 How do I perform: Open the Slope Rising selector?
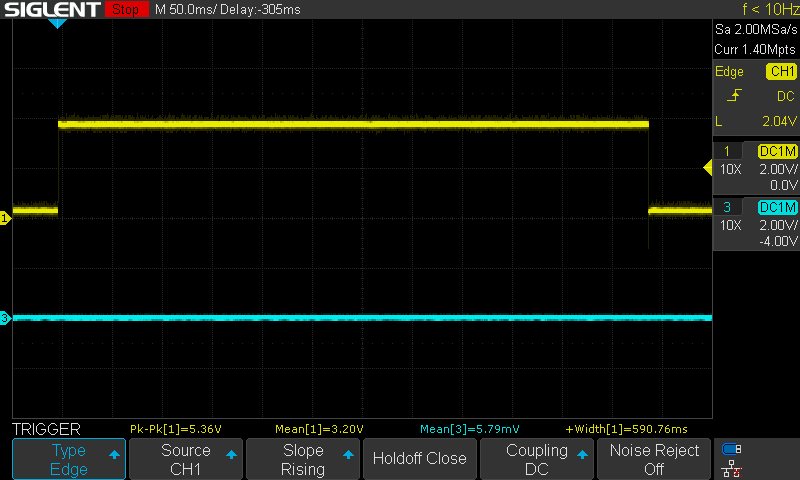(x=302, y=459)
